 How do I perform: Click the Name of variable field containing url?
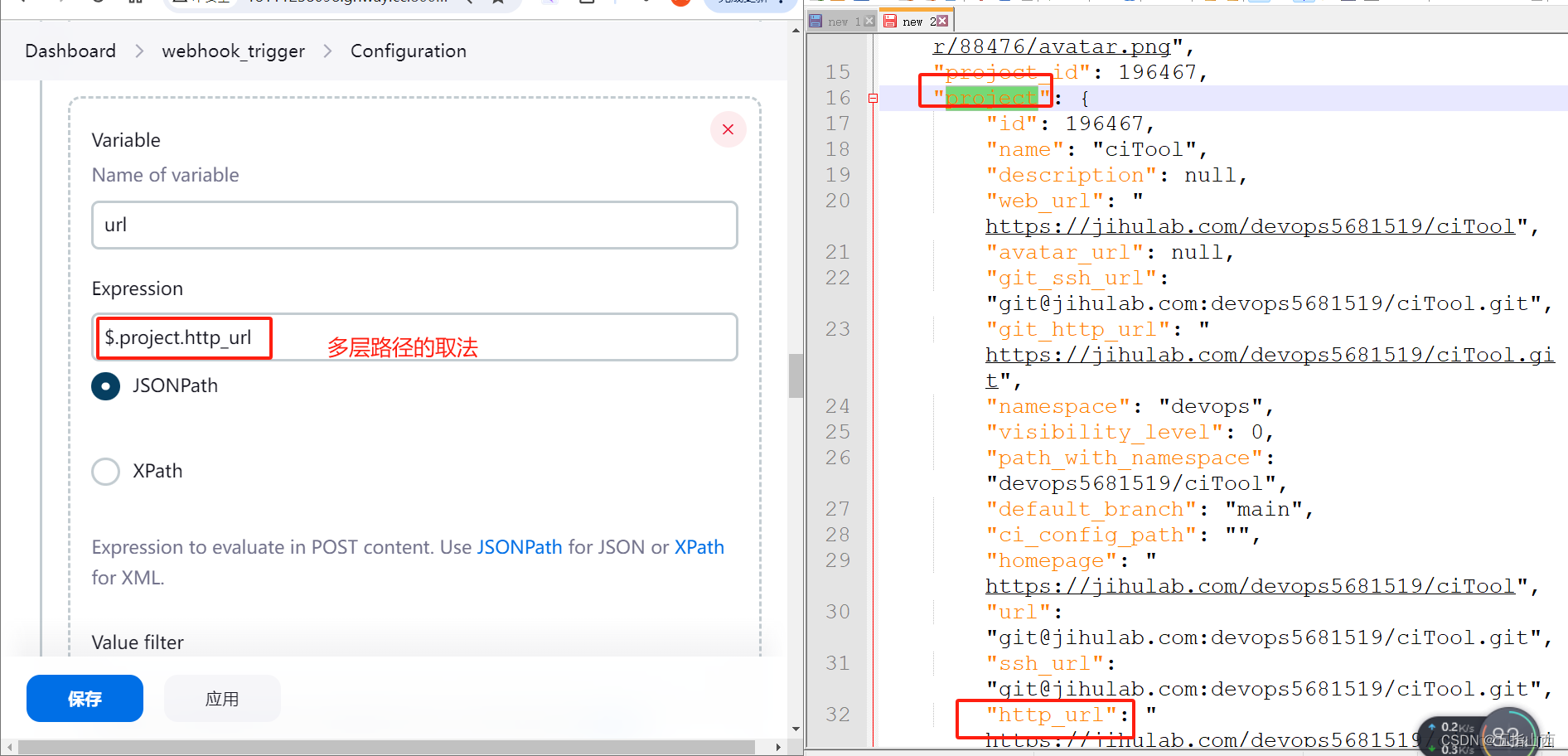pyautogui.click(x=414, y=225)
